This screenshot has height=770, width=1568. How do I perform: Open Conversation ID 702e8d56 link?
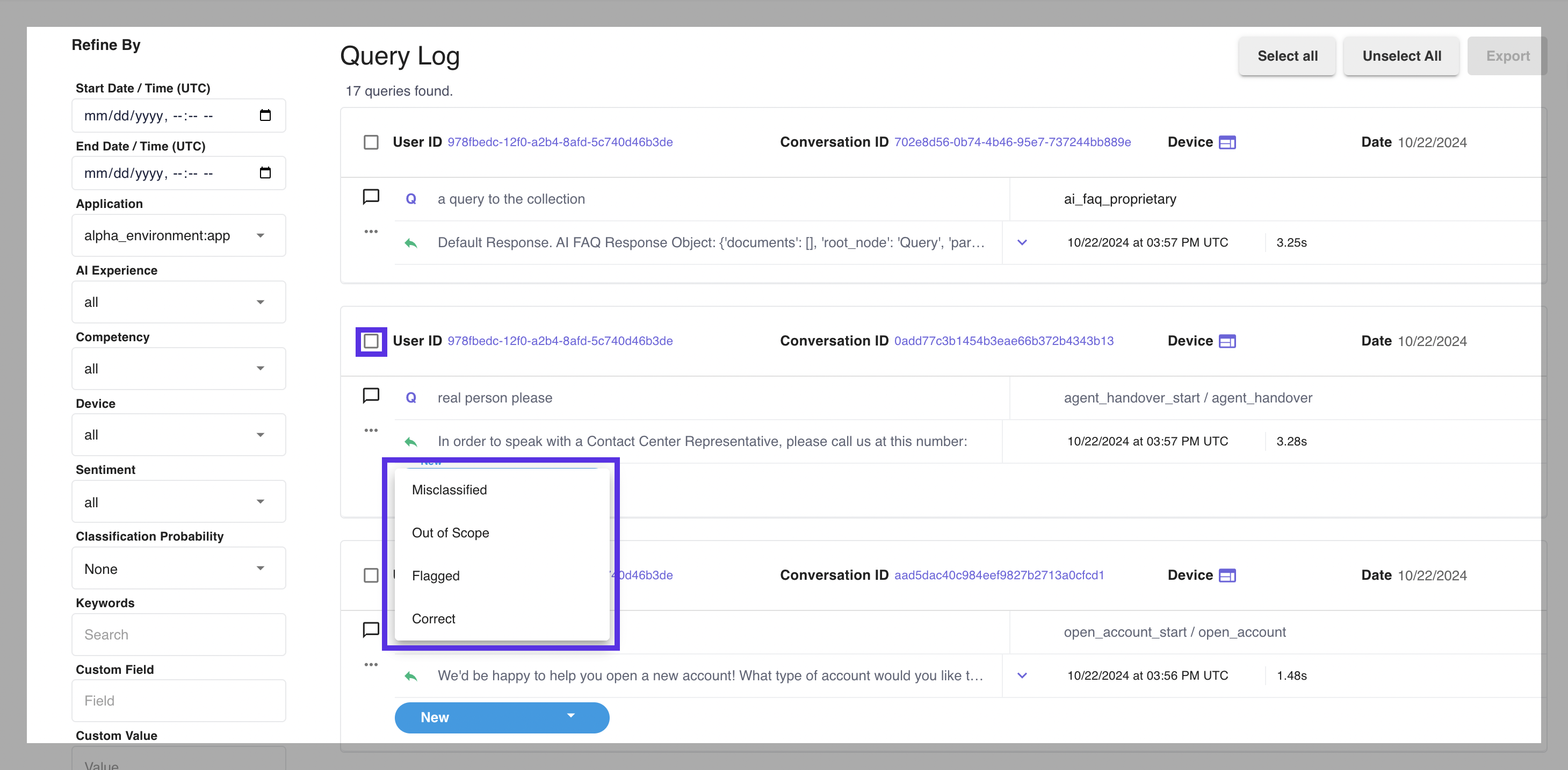point(1012,142)
